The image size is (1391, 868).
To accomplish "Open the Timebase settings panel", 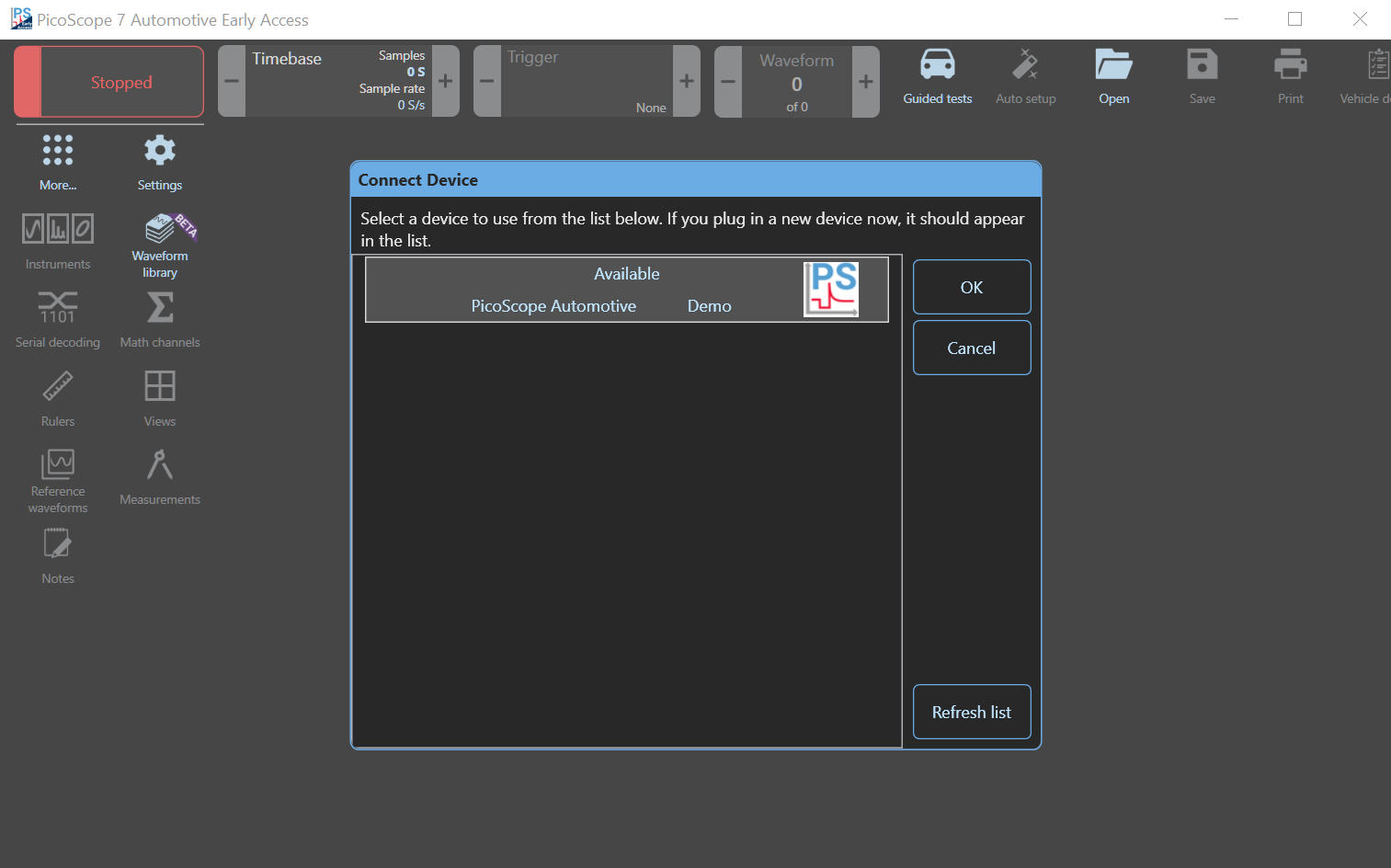I will coord(338,81).
